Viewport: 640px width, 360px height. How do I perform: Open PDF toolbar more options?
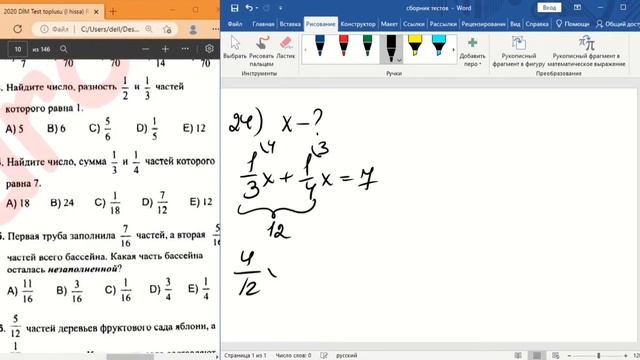(185, 49)
